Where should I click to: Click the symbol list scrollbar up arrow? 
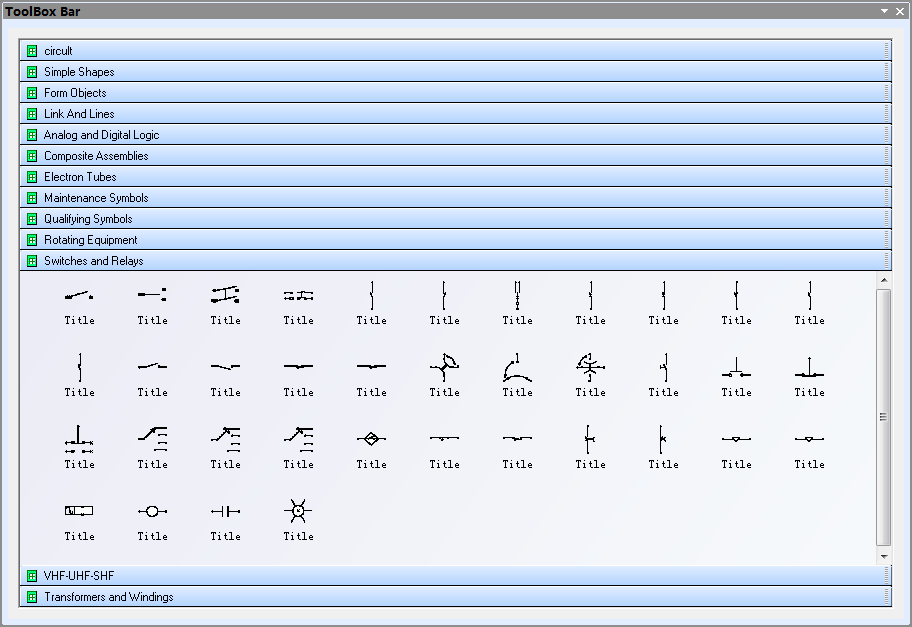pyautogui.click(x=883, y=279)
